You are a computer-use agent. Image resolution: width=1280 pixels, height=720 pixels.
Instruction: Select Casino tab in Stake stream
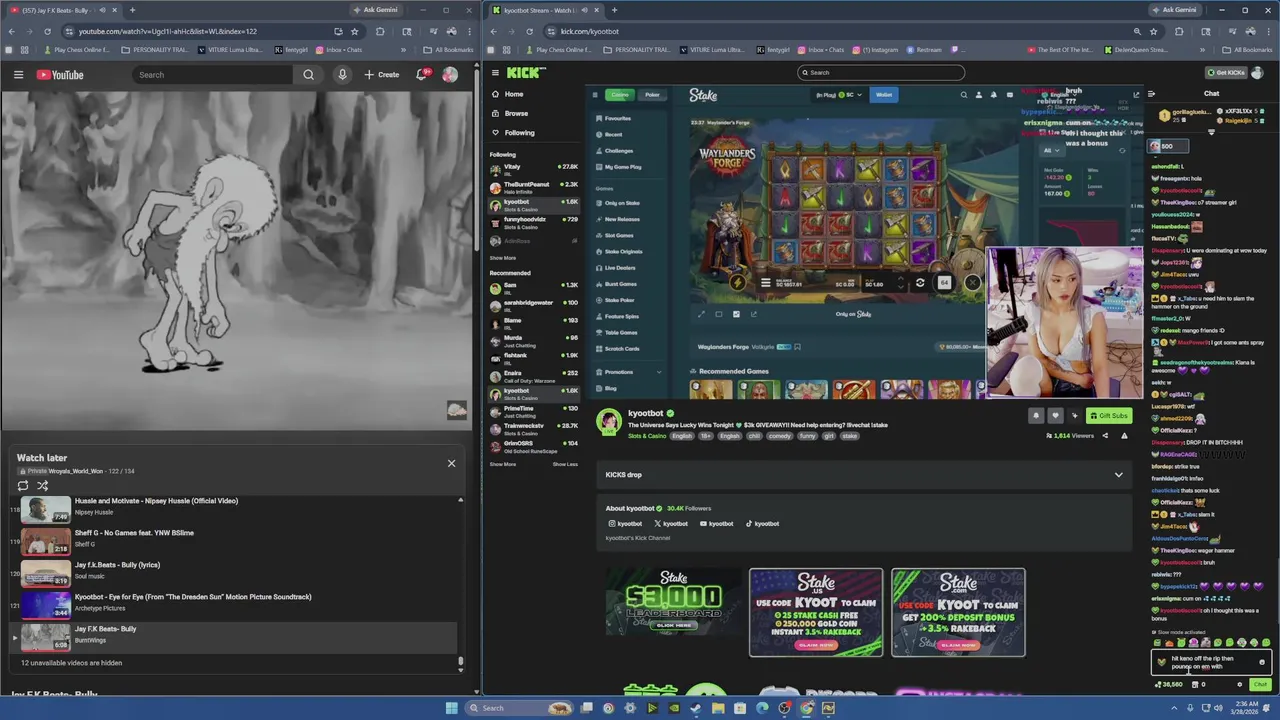pos(620,95)
